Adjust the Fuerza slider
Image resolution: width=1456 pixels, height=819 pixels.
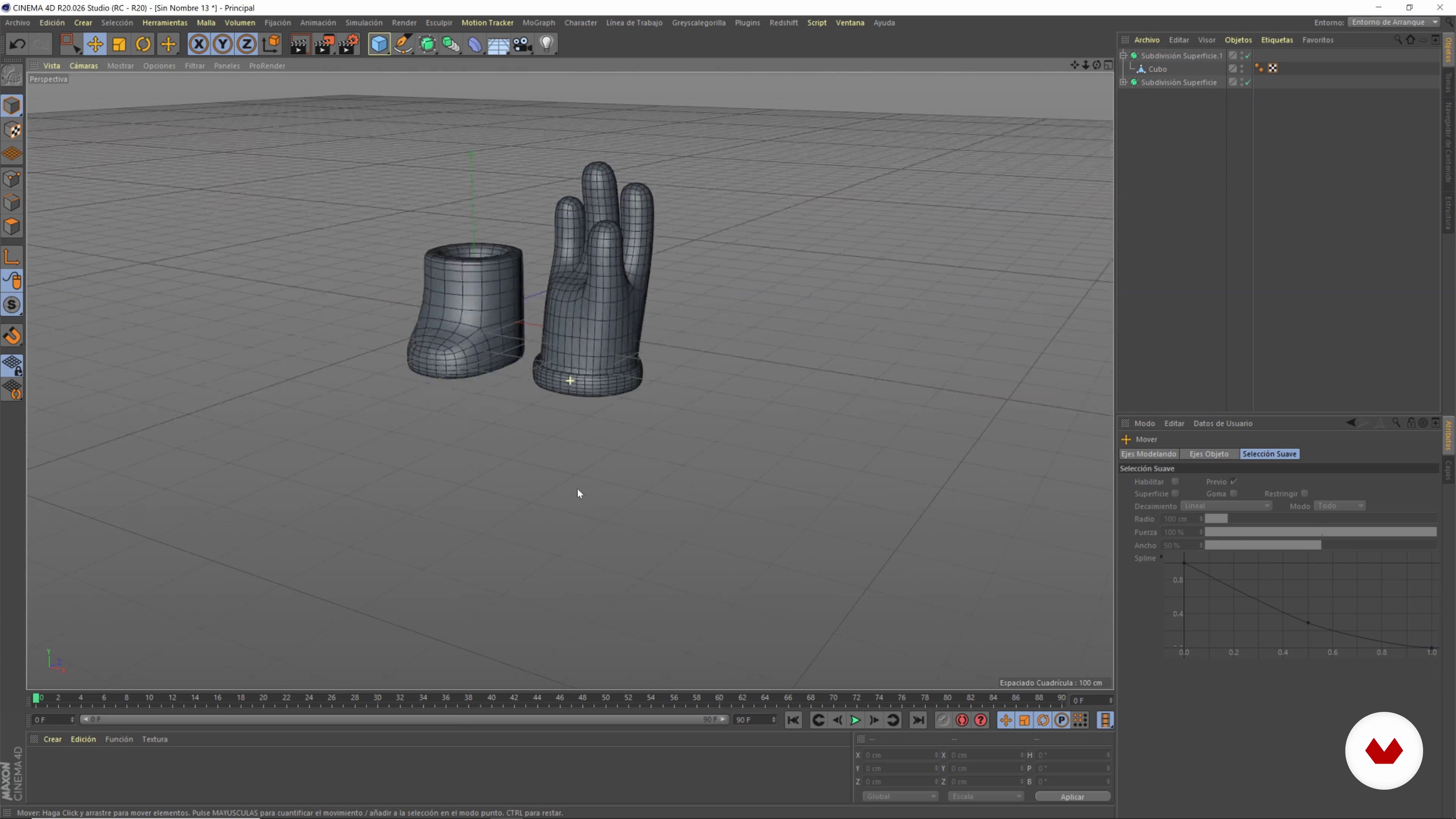click(x=1321, y=532)
